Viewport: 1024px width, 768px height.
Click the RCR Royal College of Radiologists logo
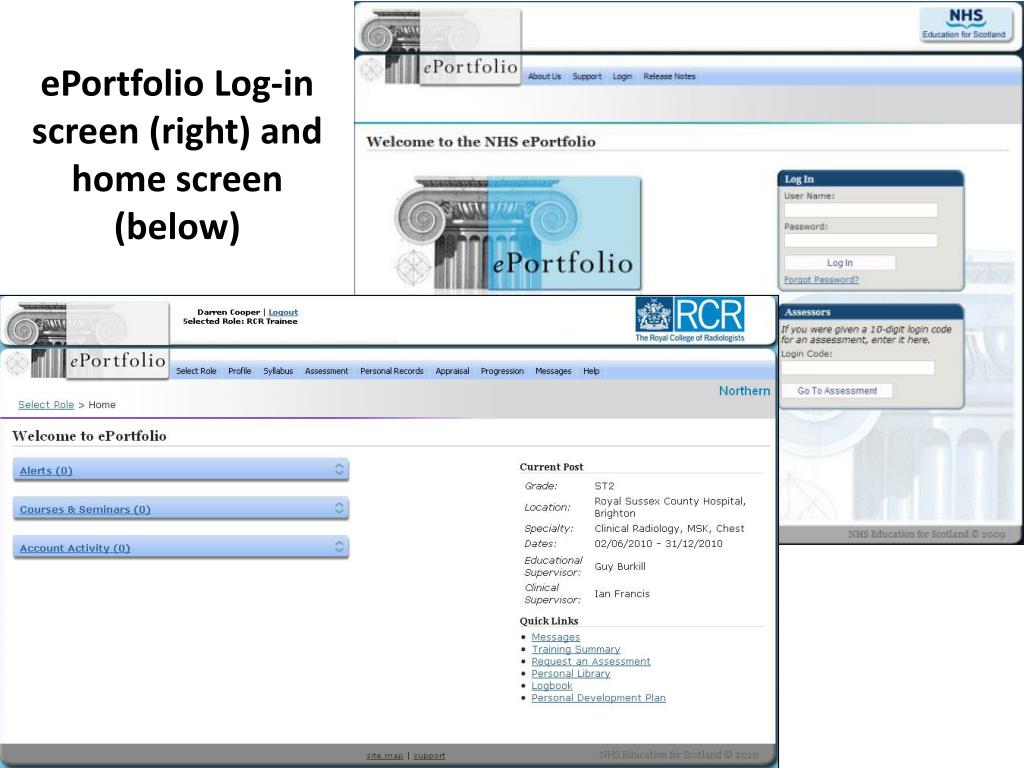pyautogui.click(x=690, y=319)
